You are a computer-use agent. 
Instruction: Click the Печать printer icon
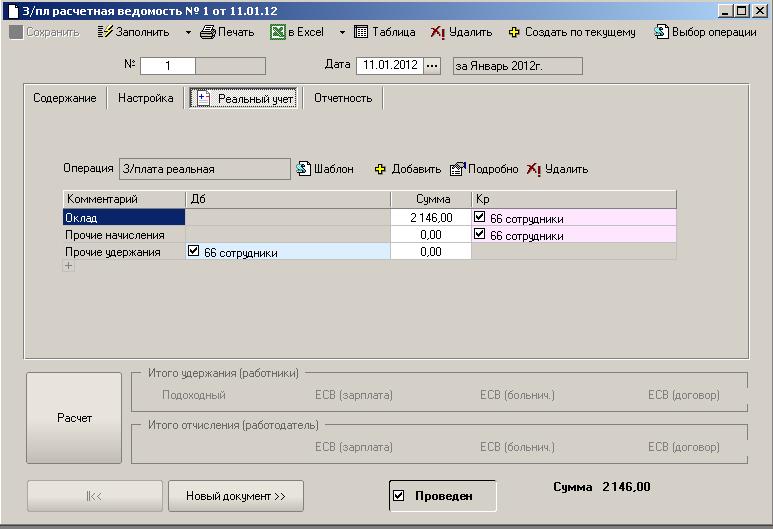(208, 32)
